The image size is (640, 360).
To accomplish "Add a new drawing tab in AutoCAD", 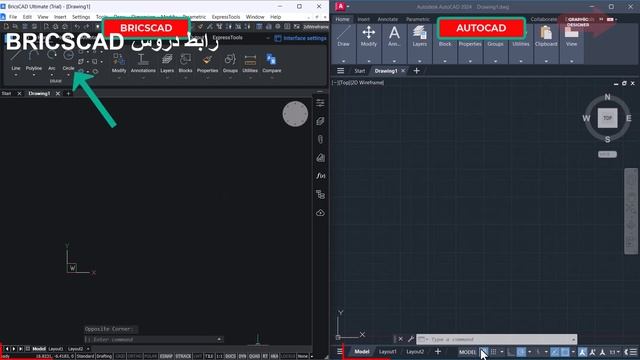I will click(416, 71).
